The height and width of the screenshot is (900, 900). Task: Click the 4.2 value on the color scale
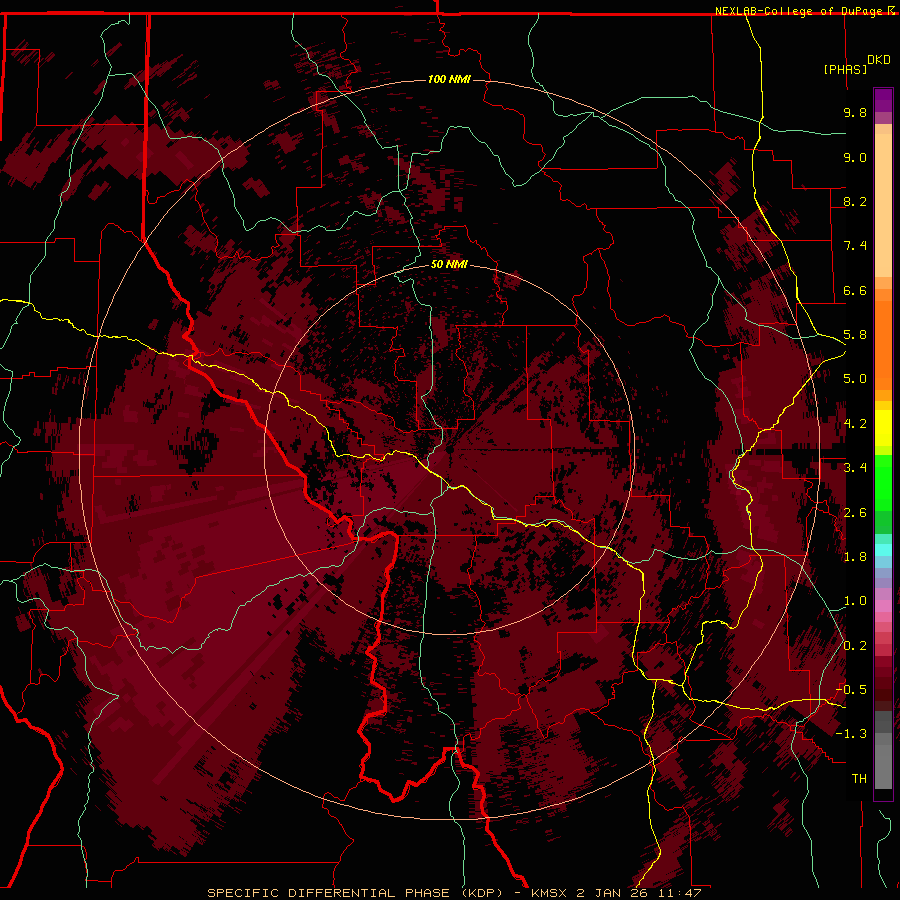click(x=855, y=424)
